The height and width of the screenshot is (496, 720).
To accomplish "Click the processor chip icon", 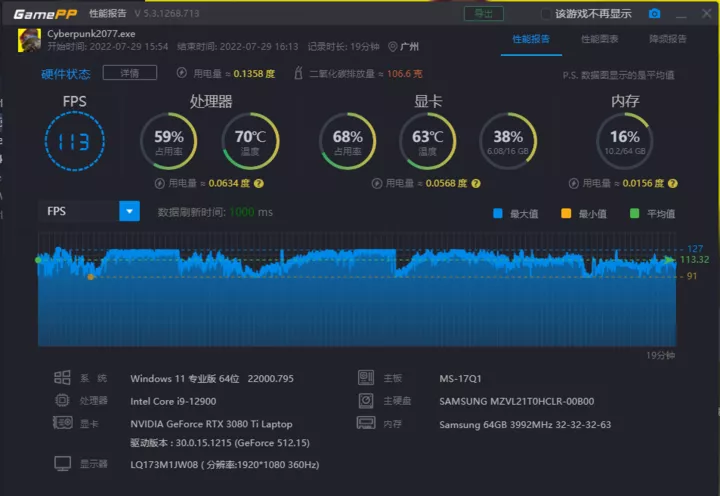I will [x=62, y=400].
